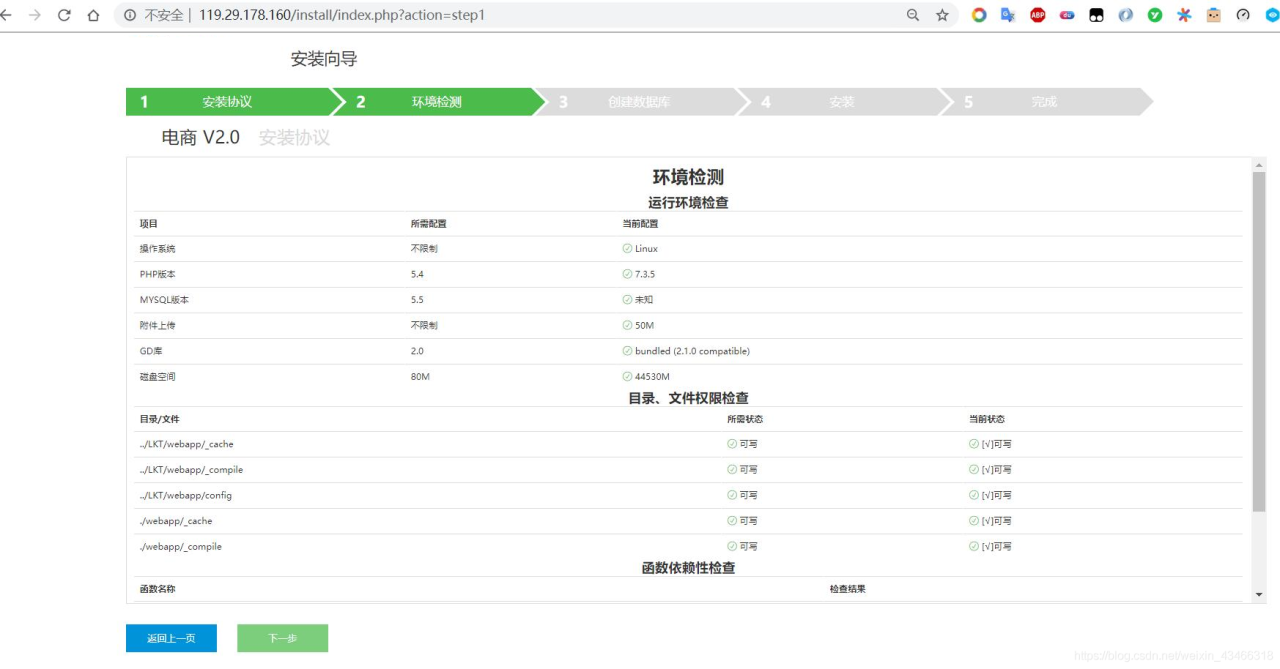Open the speedometer extension icon
The height and width of the screenshot is (669, 1280).
pyautogui.click(x=1242, y=15)
